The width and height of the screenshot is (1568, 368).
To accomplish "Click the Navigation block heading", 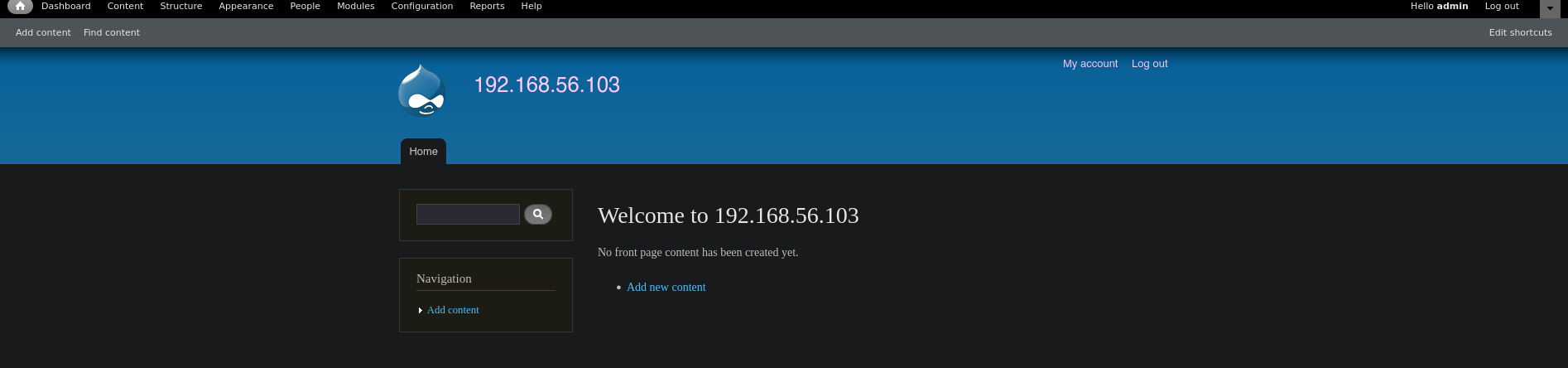I will pos(444,278).
